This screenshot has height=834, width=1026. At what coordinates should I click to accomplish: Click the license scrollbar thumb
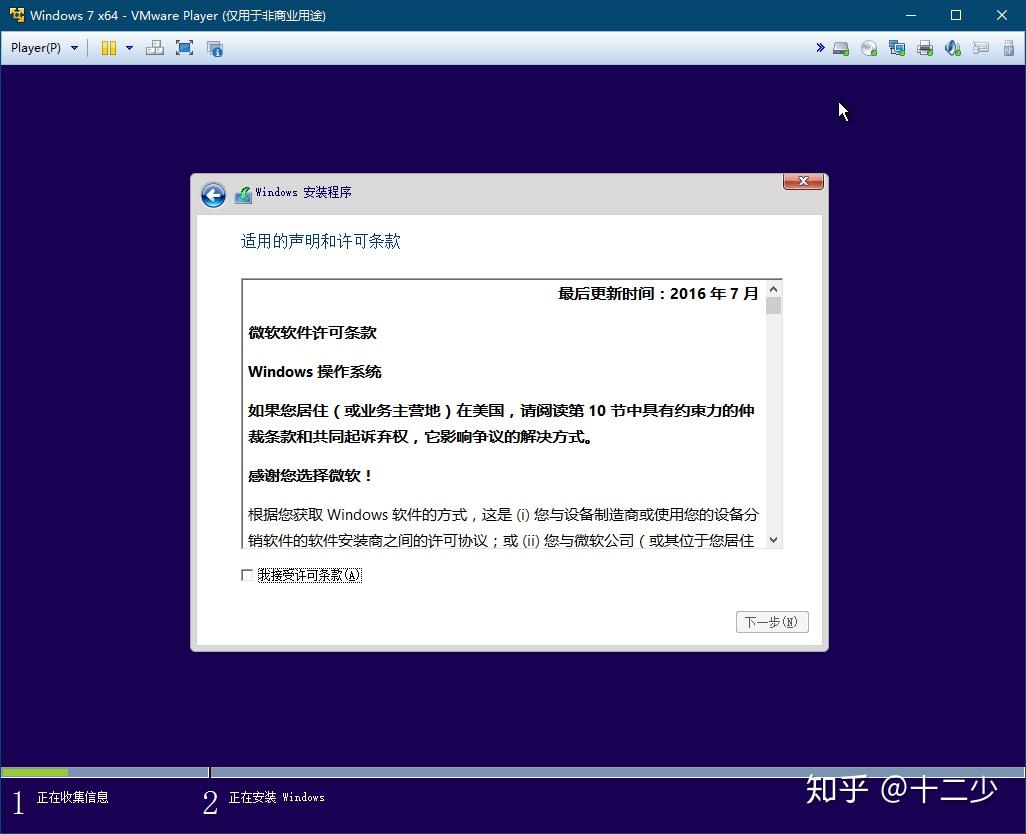[x=773, y=305]
